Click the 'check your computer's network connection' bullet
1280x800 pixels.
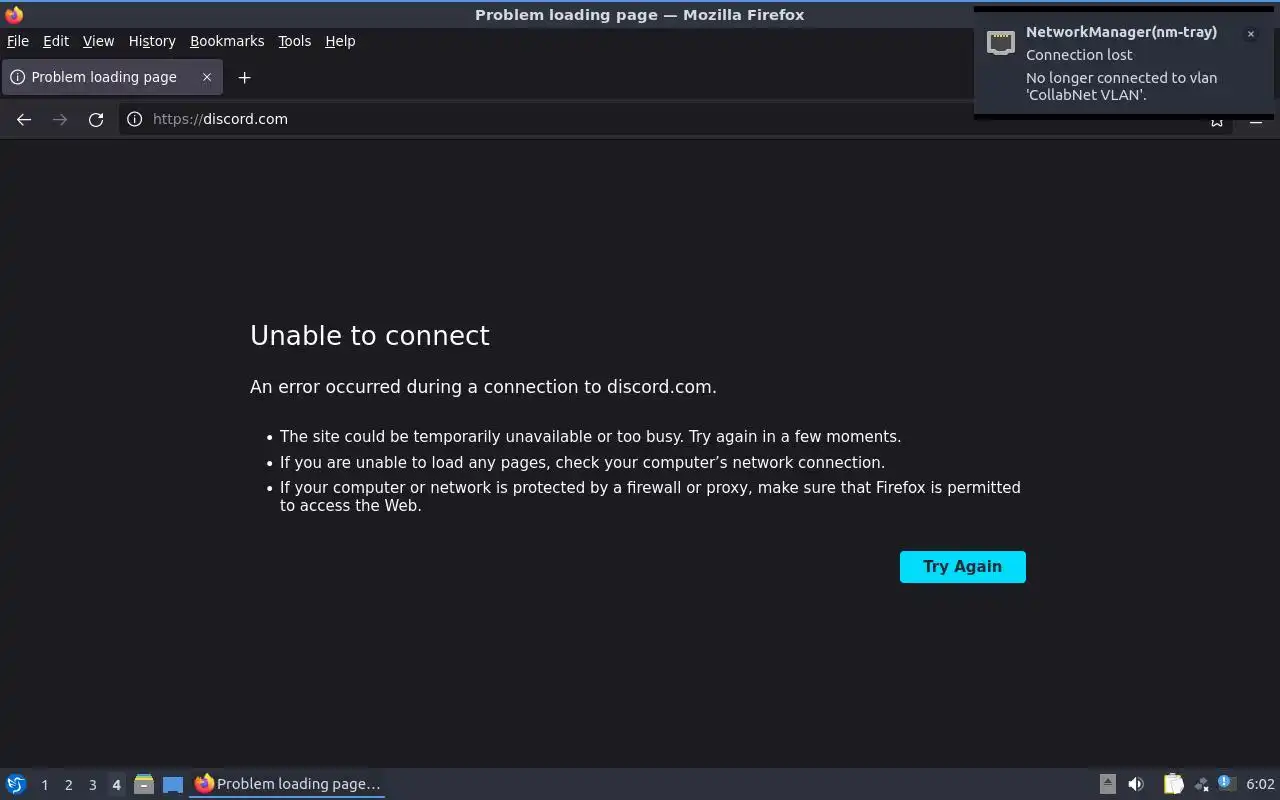coord(582,463)
